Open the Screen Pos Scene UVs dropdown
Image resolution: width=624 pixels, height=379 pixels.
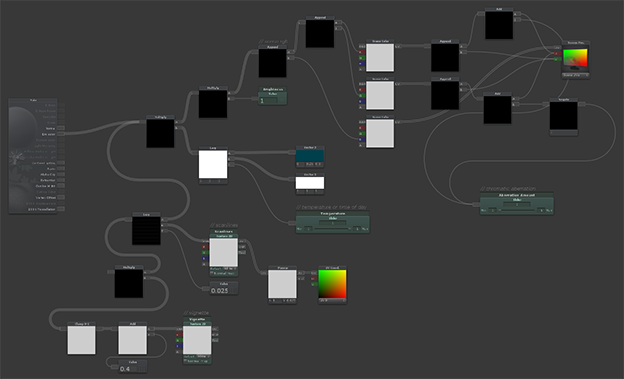pyautogui.click(x=575, y=75)
